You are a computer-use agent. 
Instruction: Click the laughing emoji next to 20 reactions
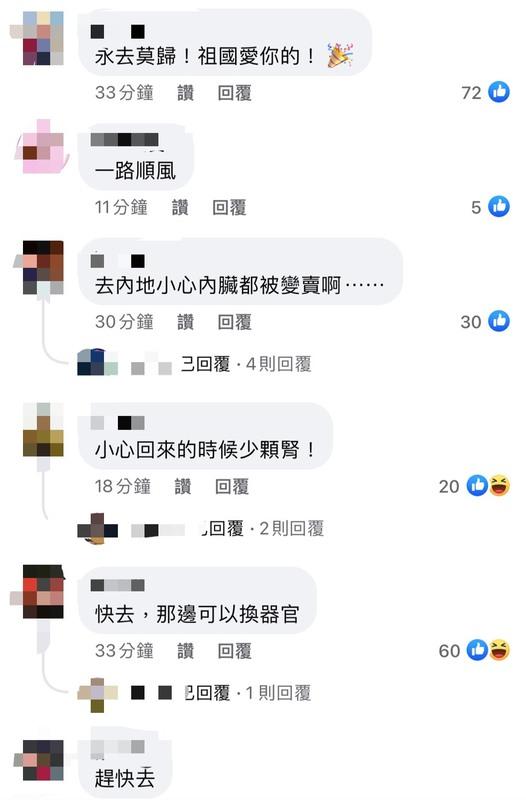click(x=500, y=486)
